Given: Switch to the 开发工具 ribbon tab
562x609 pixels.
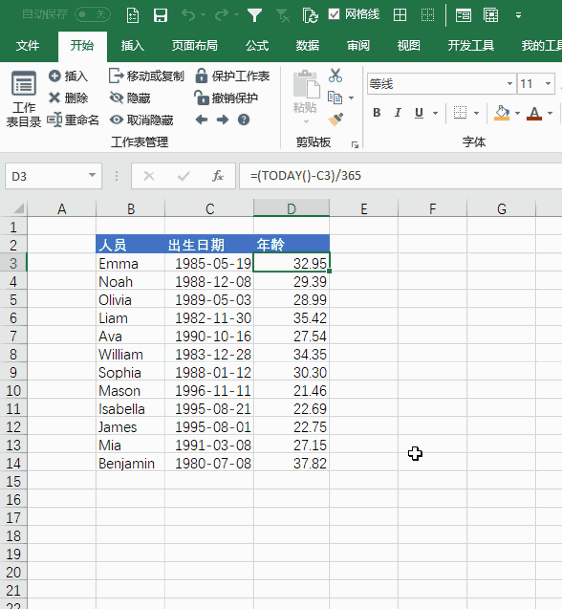Looking at the screenshot, I should tap(471, 46).
